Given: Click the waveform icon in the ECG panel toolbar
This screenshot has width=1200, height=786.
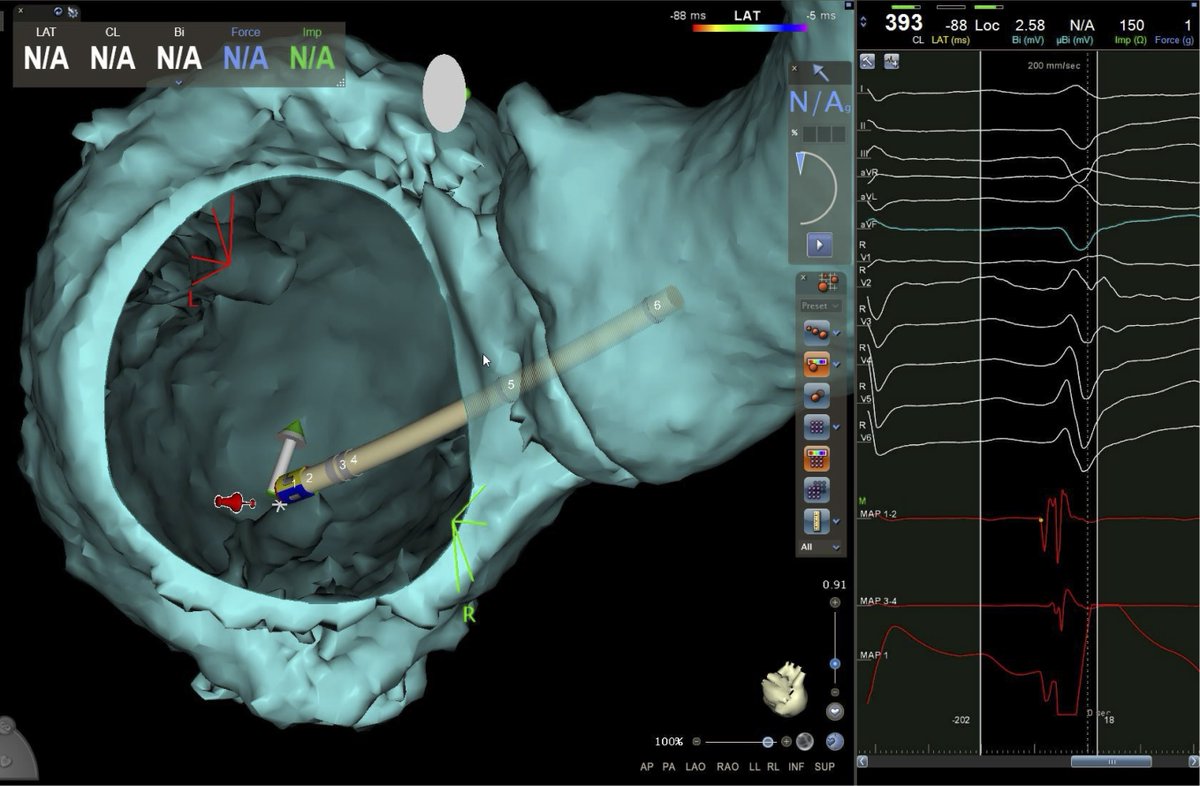Looking at the screenshot, I should tap(890, 61).
